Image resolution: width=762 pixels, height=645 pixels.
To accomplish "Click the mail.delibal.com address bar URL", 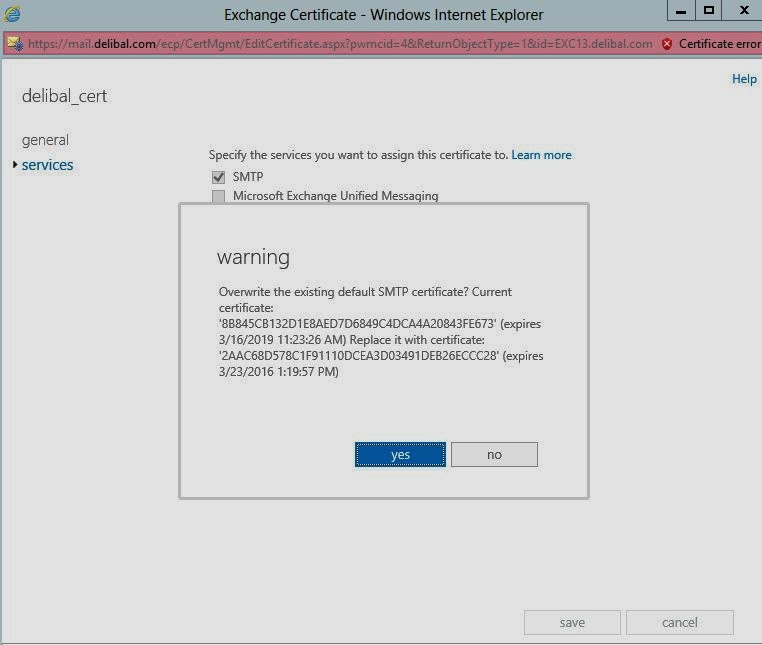I will tap(340, 44).
